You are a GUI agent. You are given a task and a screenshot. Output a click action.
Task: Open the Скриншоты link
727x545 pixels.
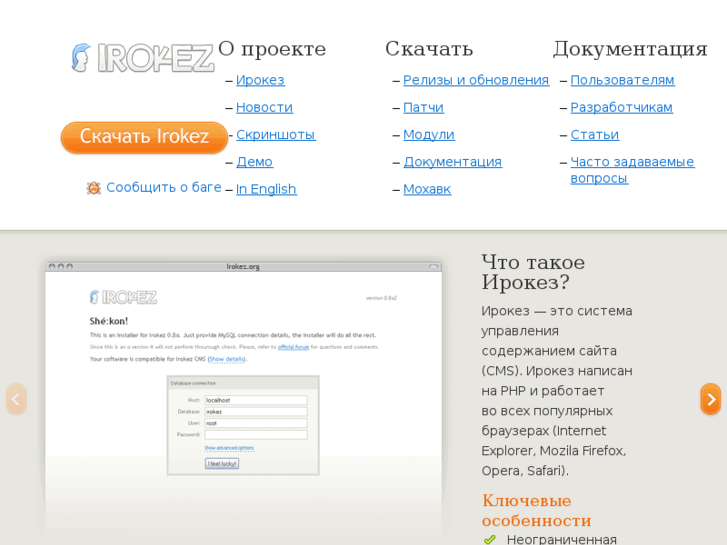tap(276, 135)
